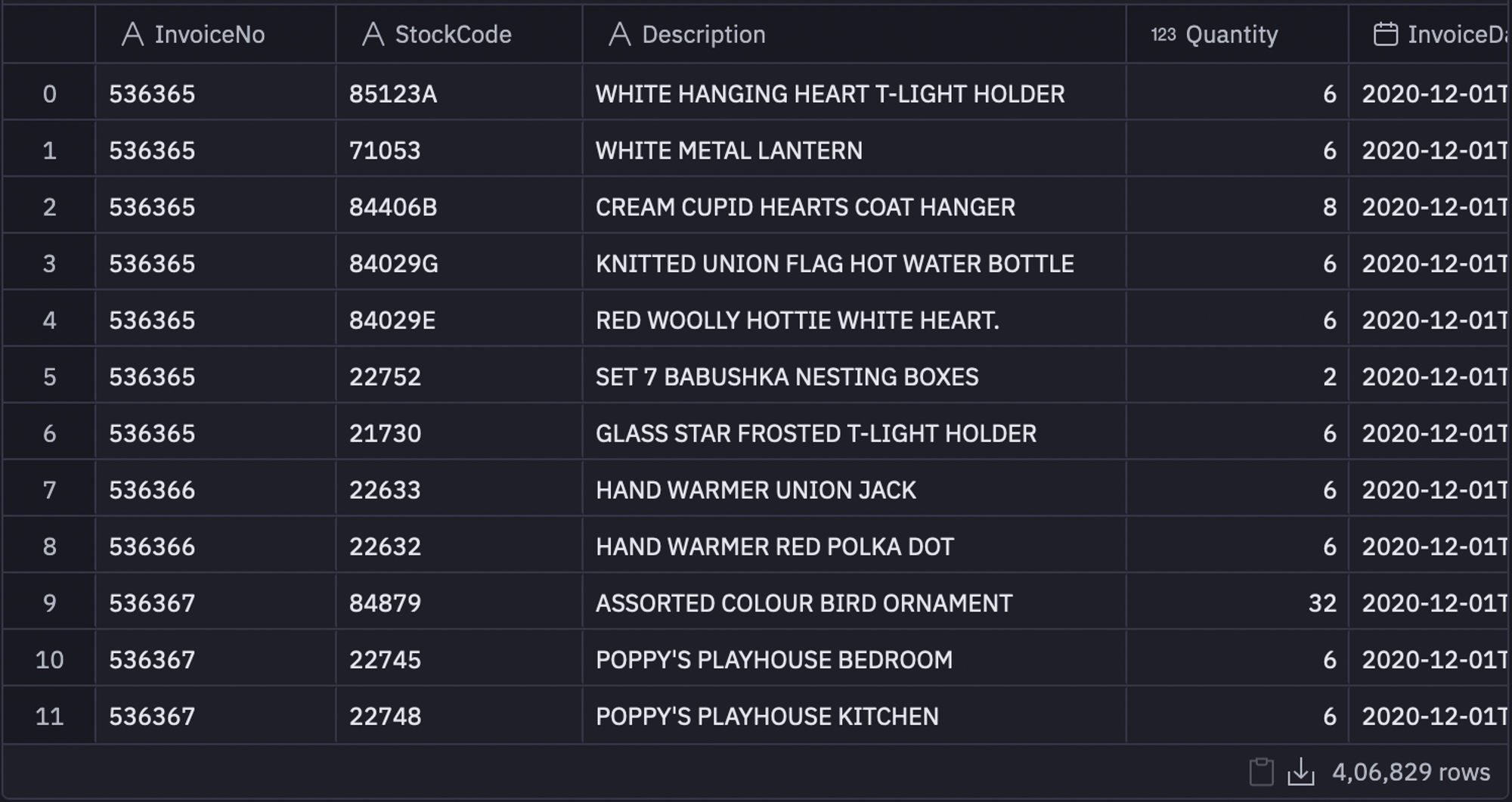The image size is (1512, 802).
Task: Click the clipboard copy icon in footer
Action: 1261,772
